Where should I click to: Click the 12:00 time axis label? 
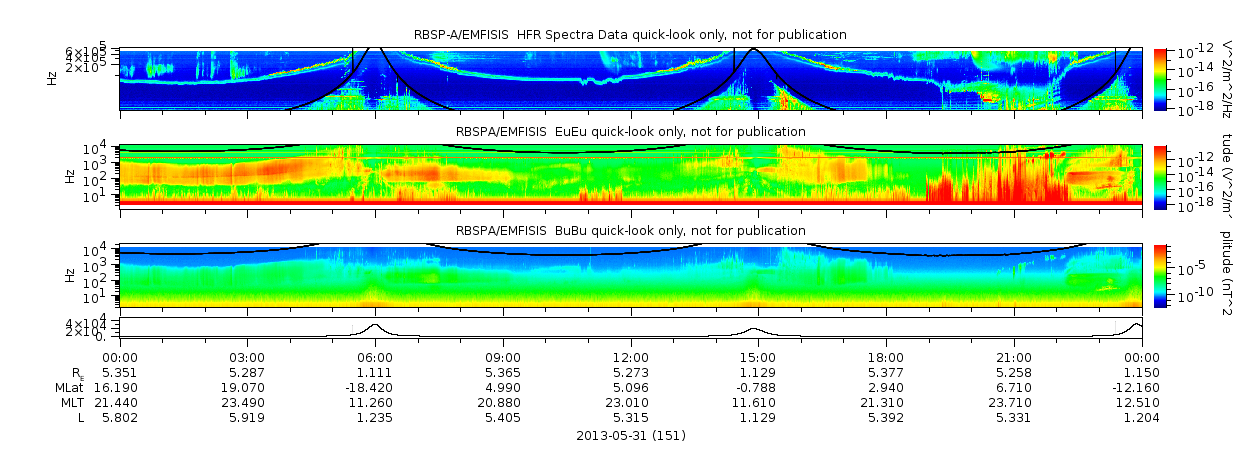tap(631, 358)
